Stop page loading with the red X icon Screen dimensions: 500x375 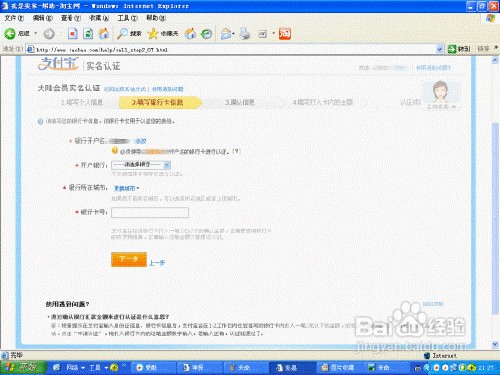pos(73,34)
